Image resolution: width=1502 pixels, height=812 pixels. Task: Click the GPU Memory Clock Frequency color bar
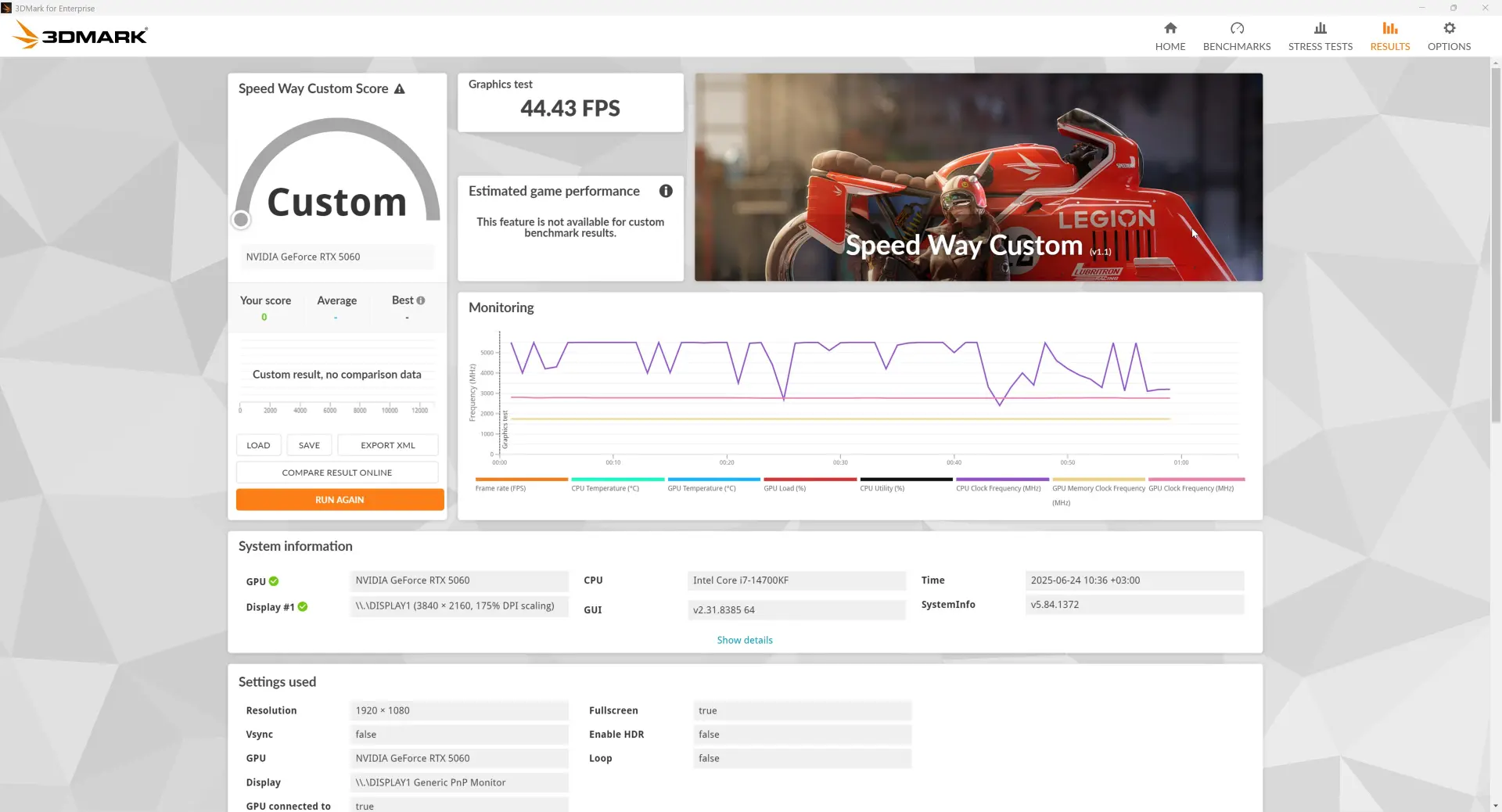point(1098,480)
